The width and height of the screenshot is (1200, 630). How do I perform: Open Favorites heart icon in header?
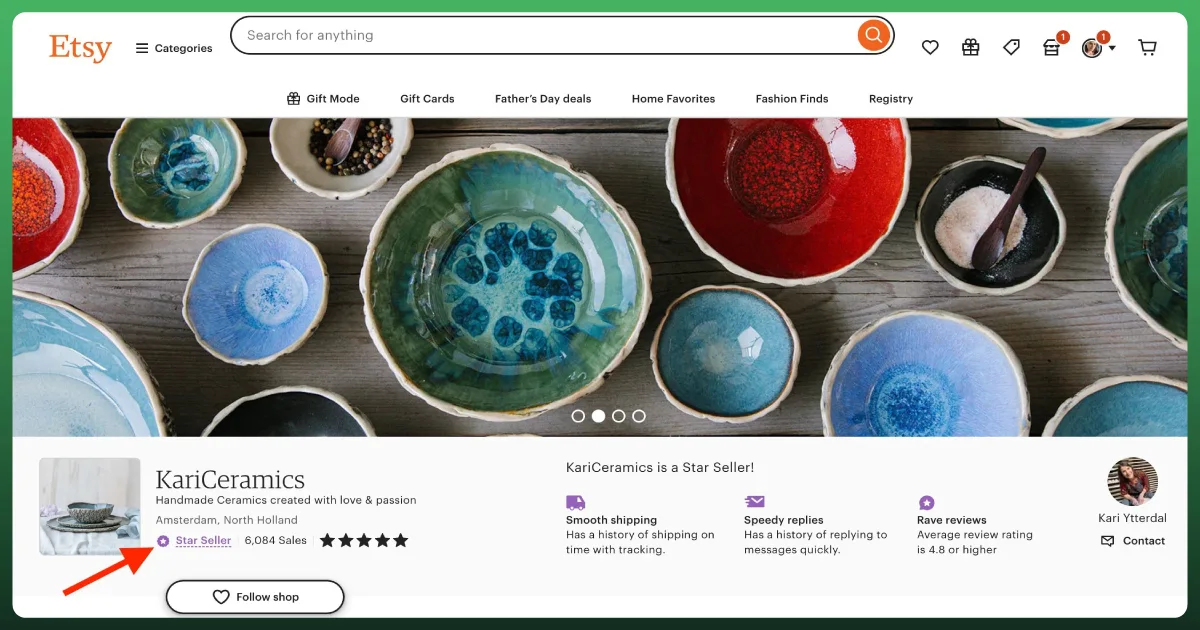click(930, 47)
